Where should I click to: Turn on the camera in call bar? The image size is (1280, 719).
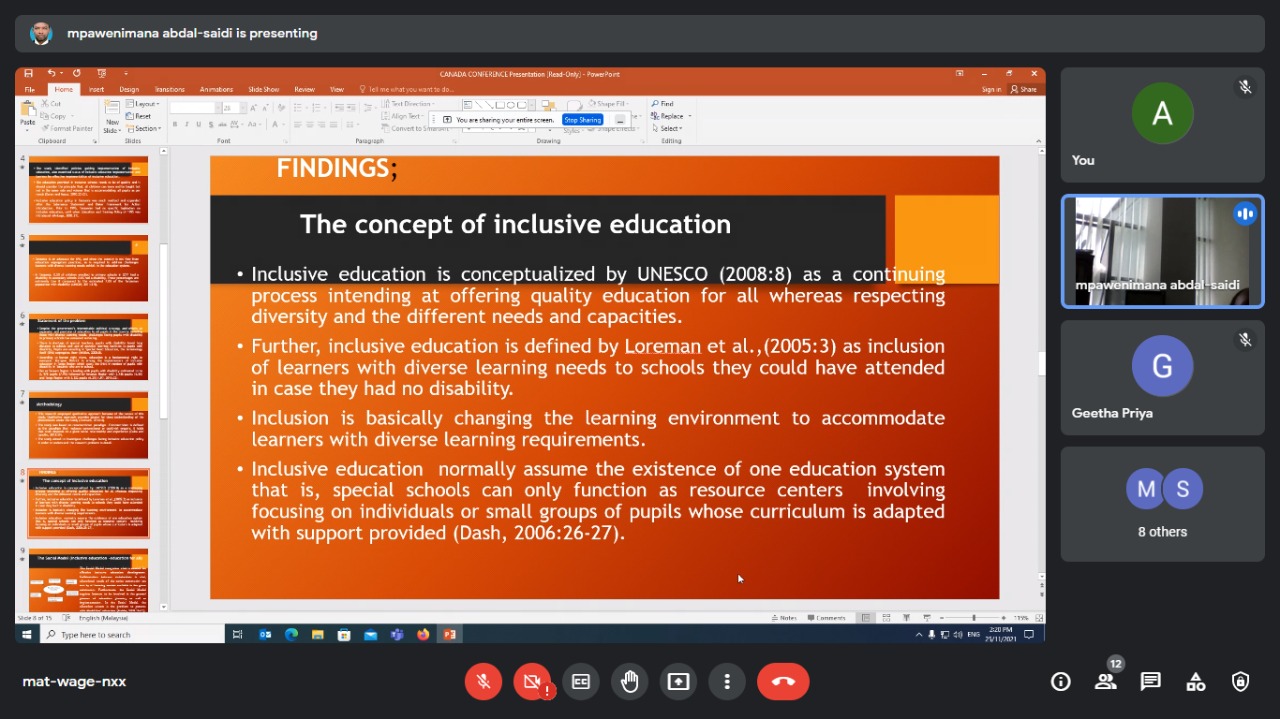[x=532, y=682]
